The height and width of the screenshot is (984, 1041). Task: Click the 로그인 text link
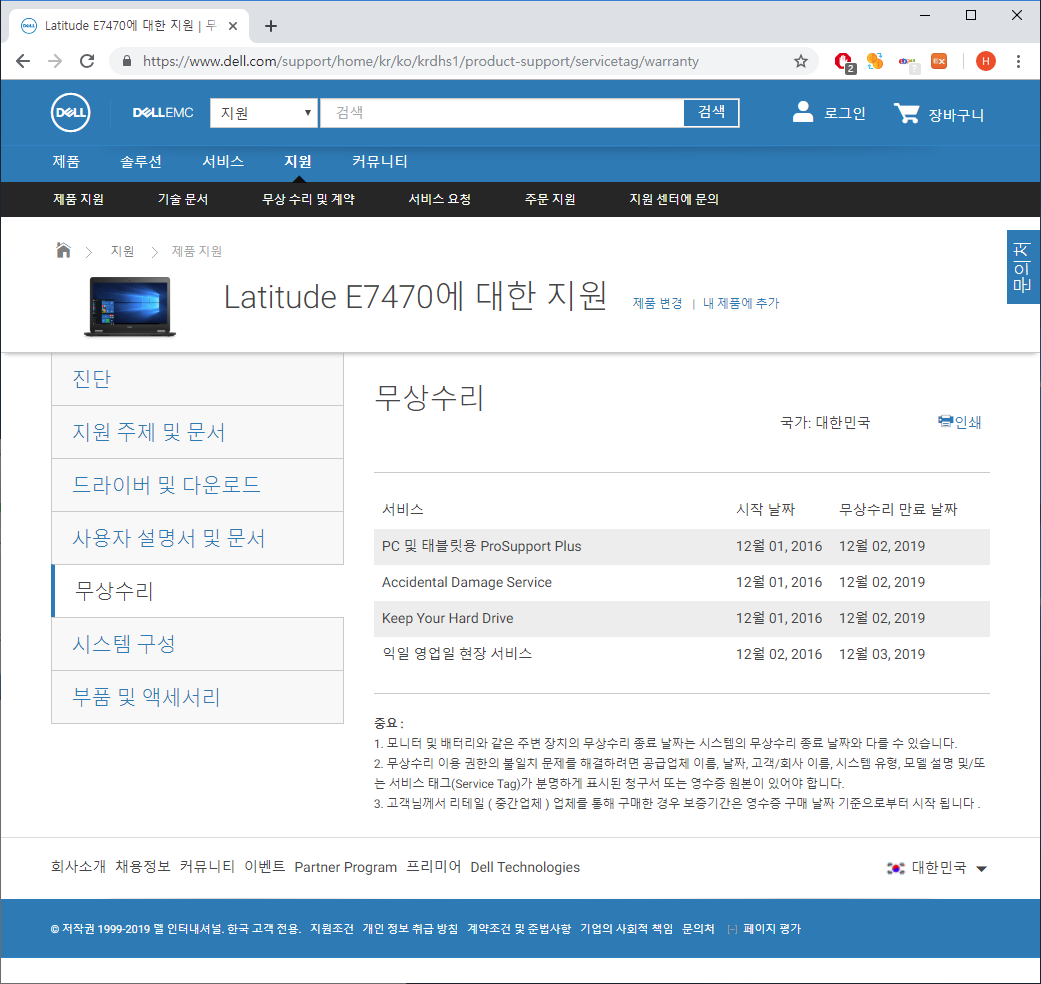844,114
